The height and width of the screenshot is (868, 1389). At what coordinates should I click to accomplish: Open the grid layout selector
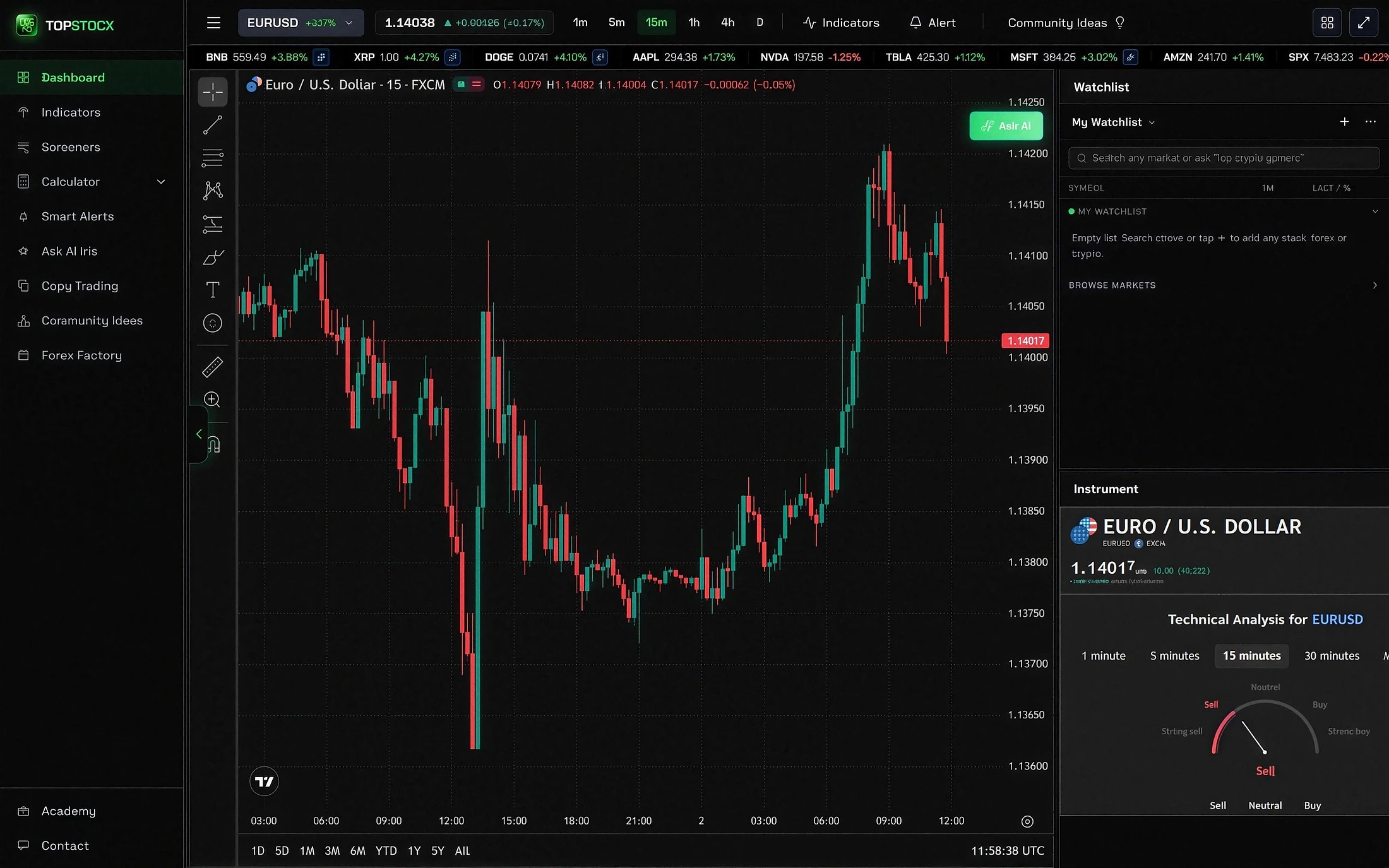pos(1327,23)
